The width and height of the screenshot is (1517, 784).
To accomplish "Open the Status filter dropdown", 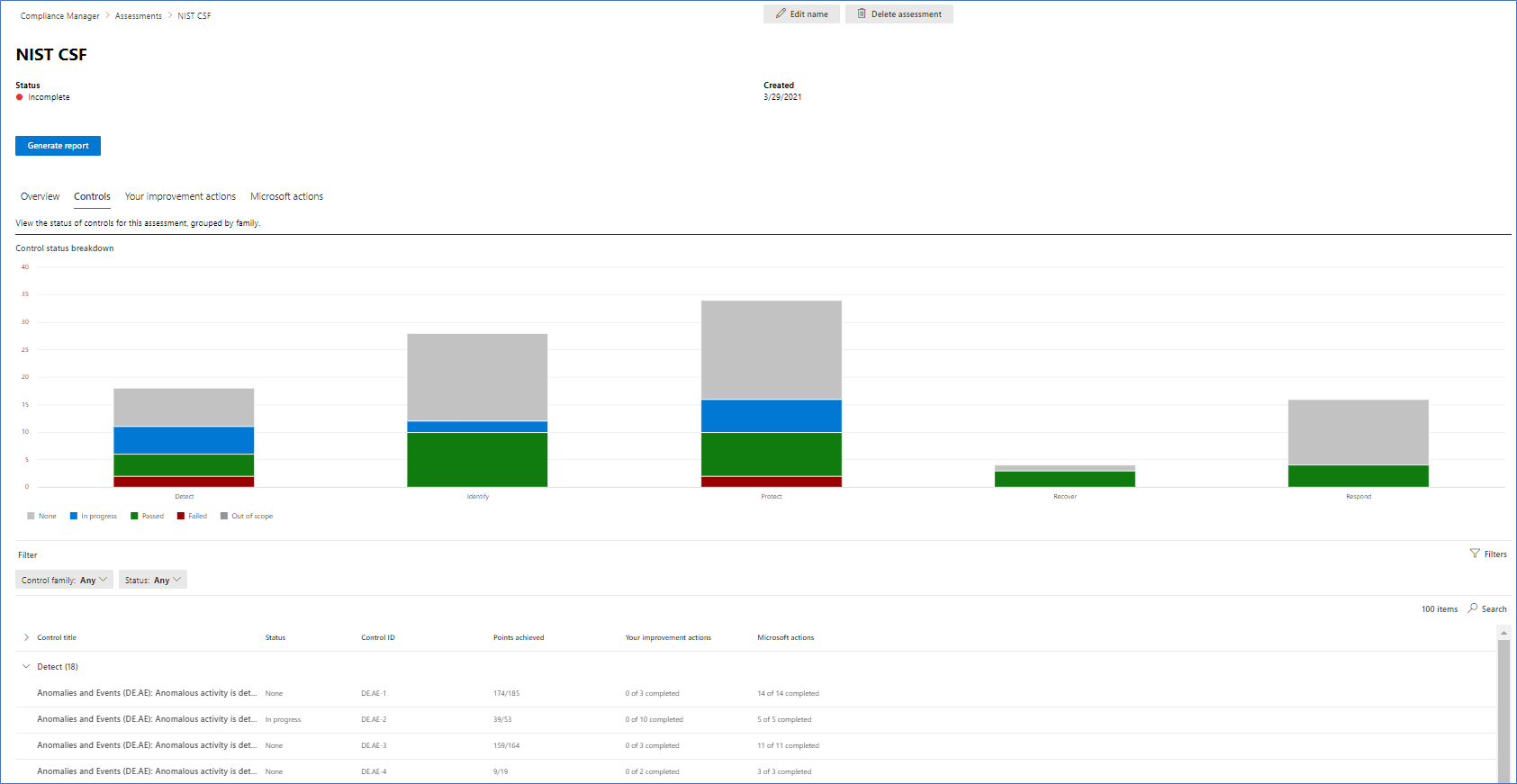I will pos(152,580).
